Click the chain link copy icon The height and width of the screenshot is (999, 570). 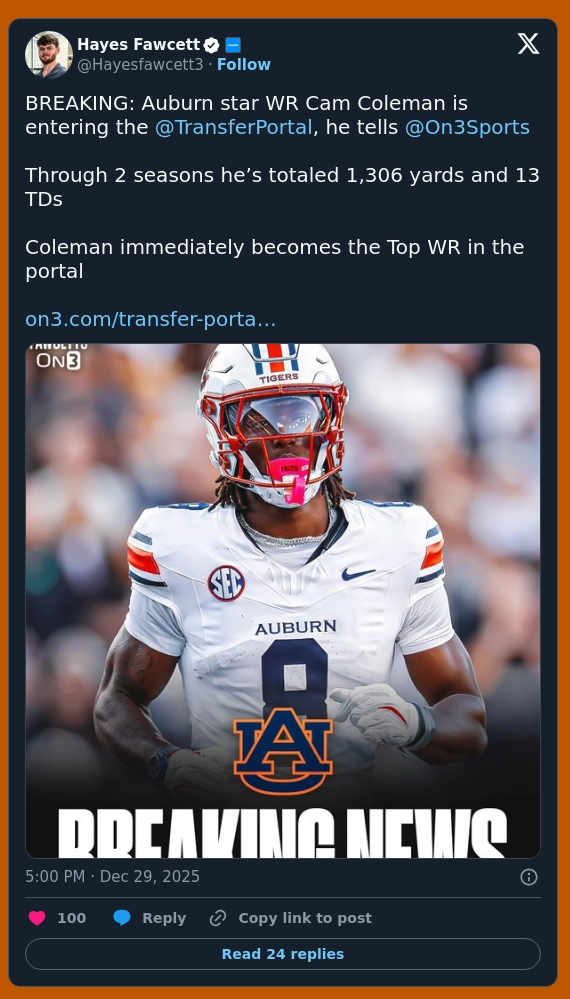[218, 918]
